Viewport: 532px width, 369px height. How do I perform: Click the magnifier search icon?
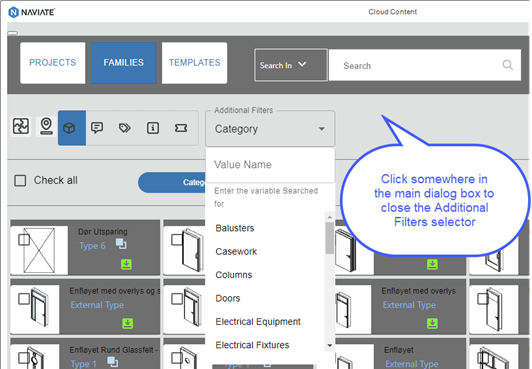pyautogui.click(x=508, y=65)
